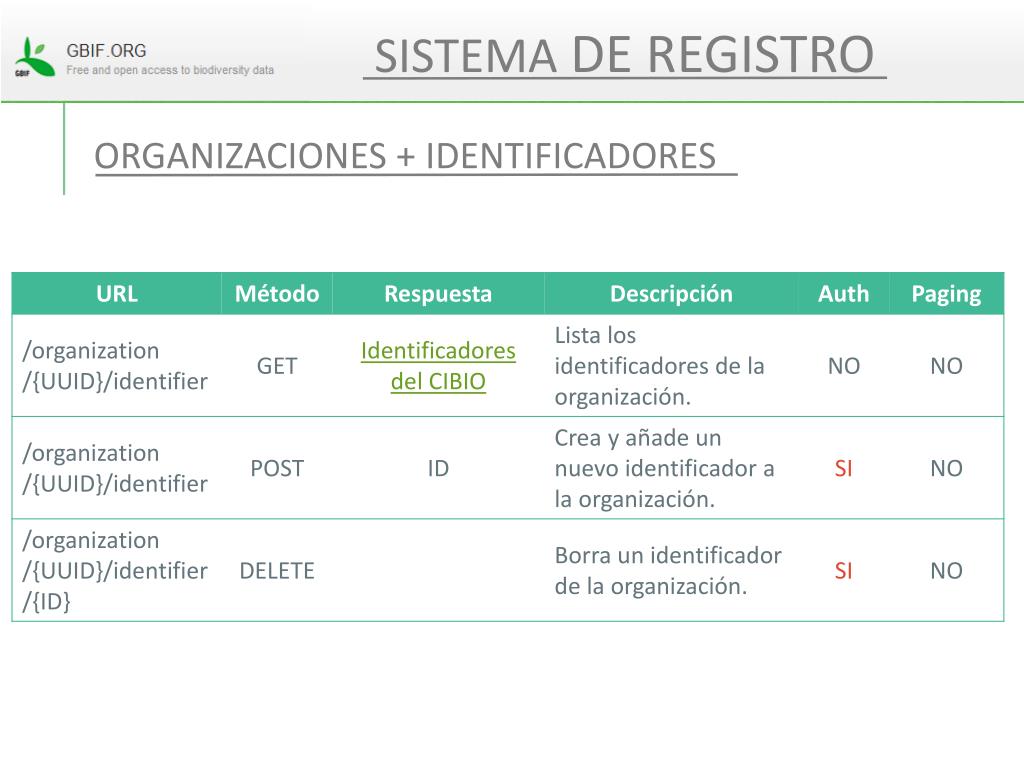Click the Respuesta column header
The height and width of the screenshot is (768, 1024).
tap(438, 294)
